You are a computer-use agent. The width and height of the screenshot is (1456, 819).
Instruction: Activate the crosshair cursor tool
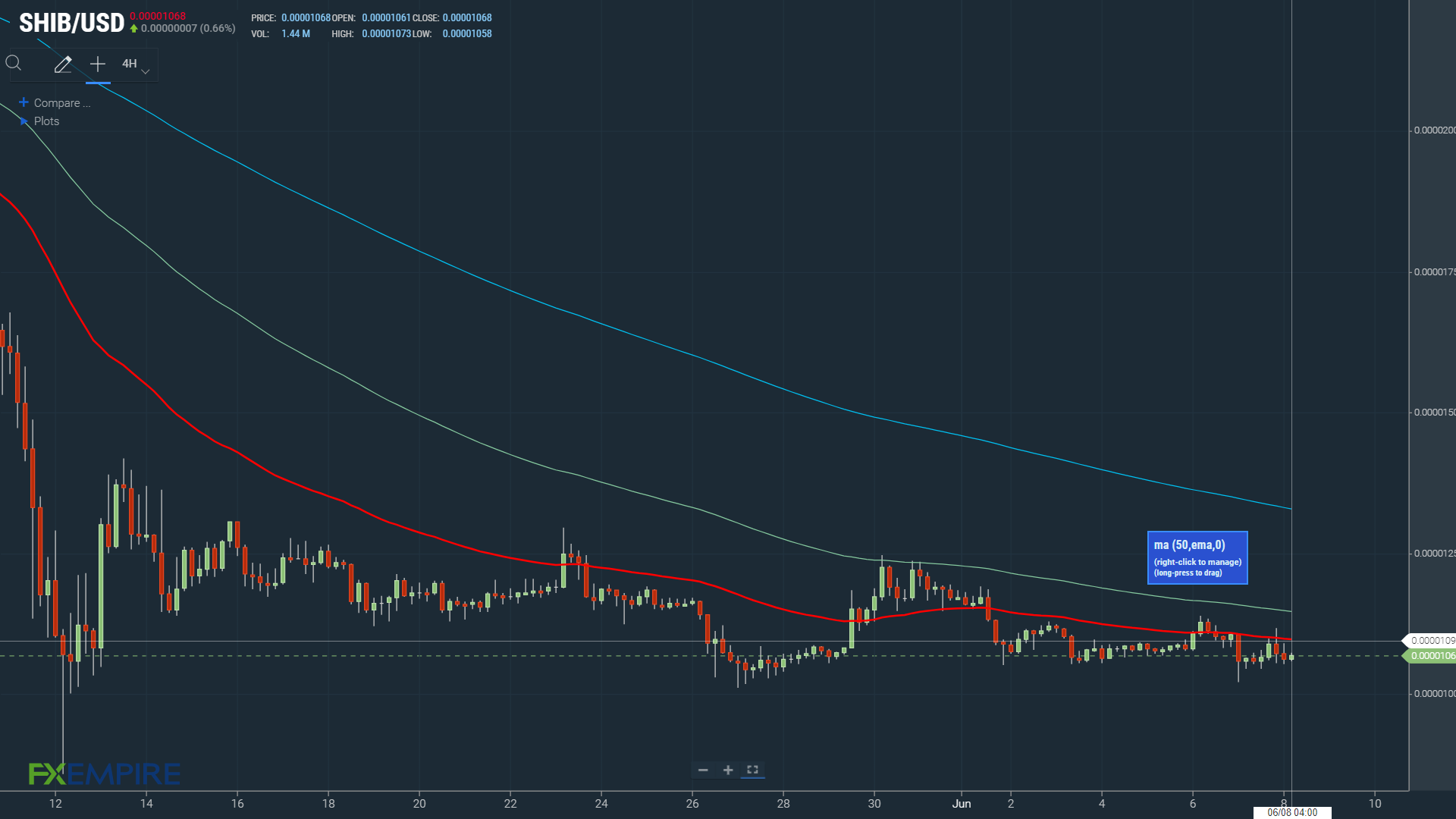tap(98, 64)
